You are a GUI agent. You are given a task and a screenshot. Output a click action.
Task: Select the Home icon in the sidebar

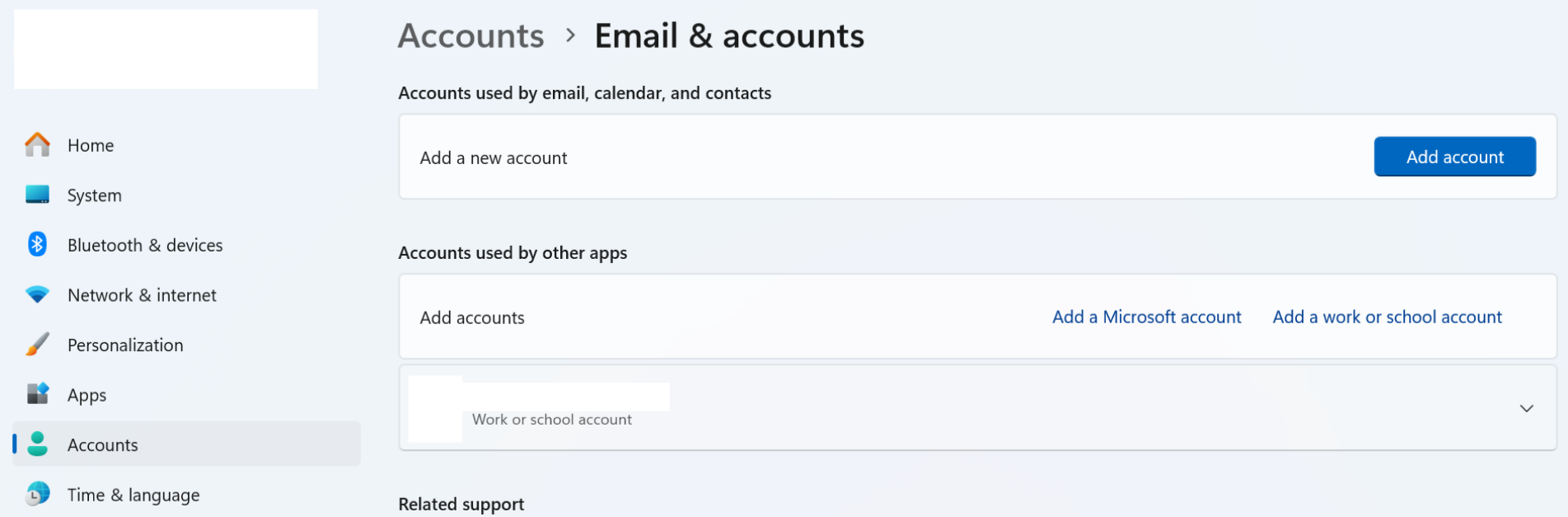37,144
